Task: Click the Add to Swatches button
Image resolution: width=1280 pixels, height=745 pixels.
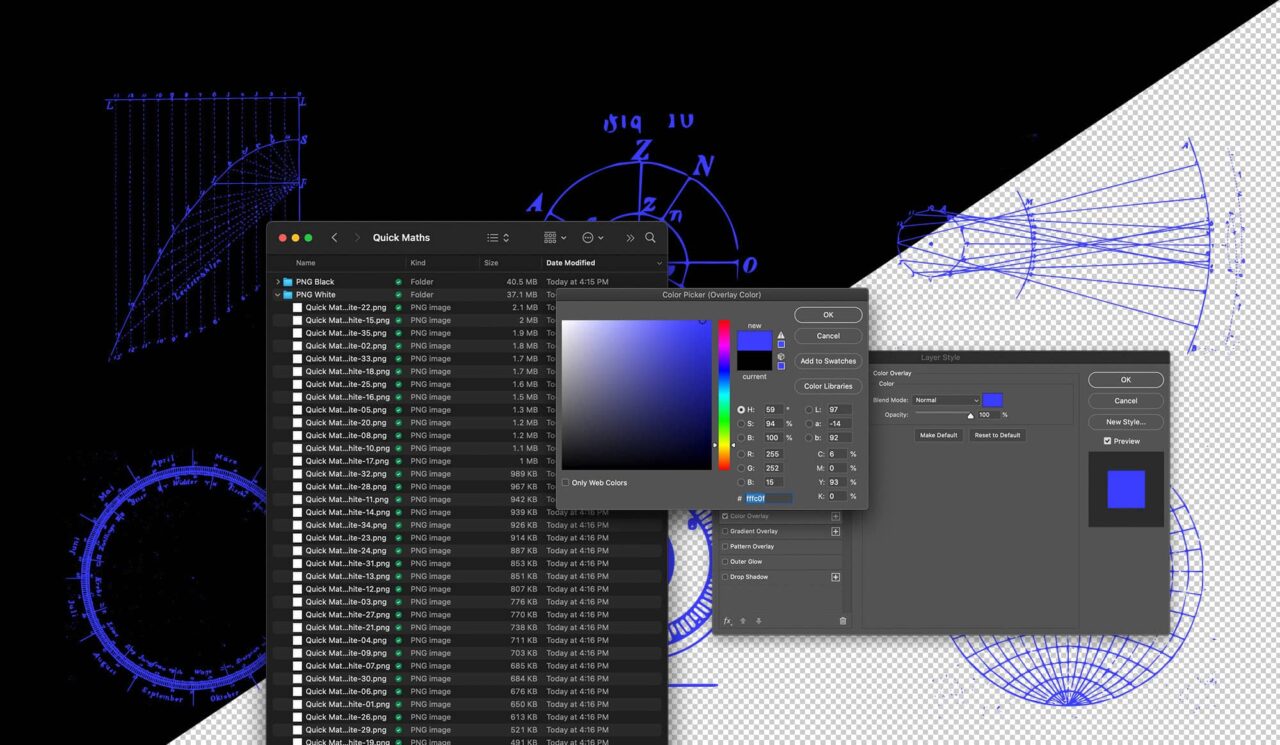Action: click(x=828, y=361)
